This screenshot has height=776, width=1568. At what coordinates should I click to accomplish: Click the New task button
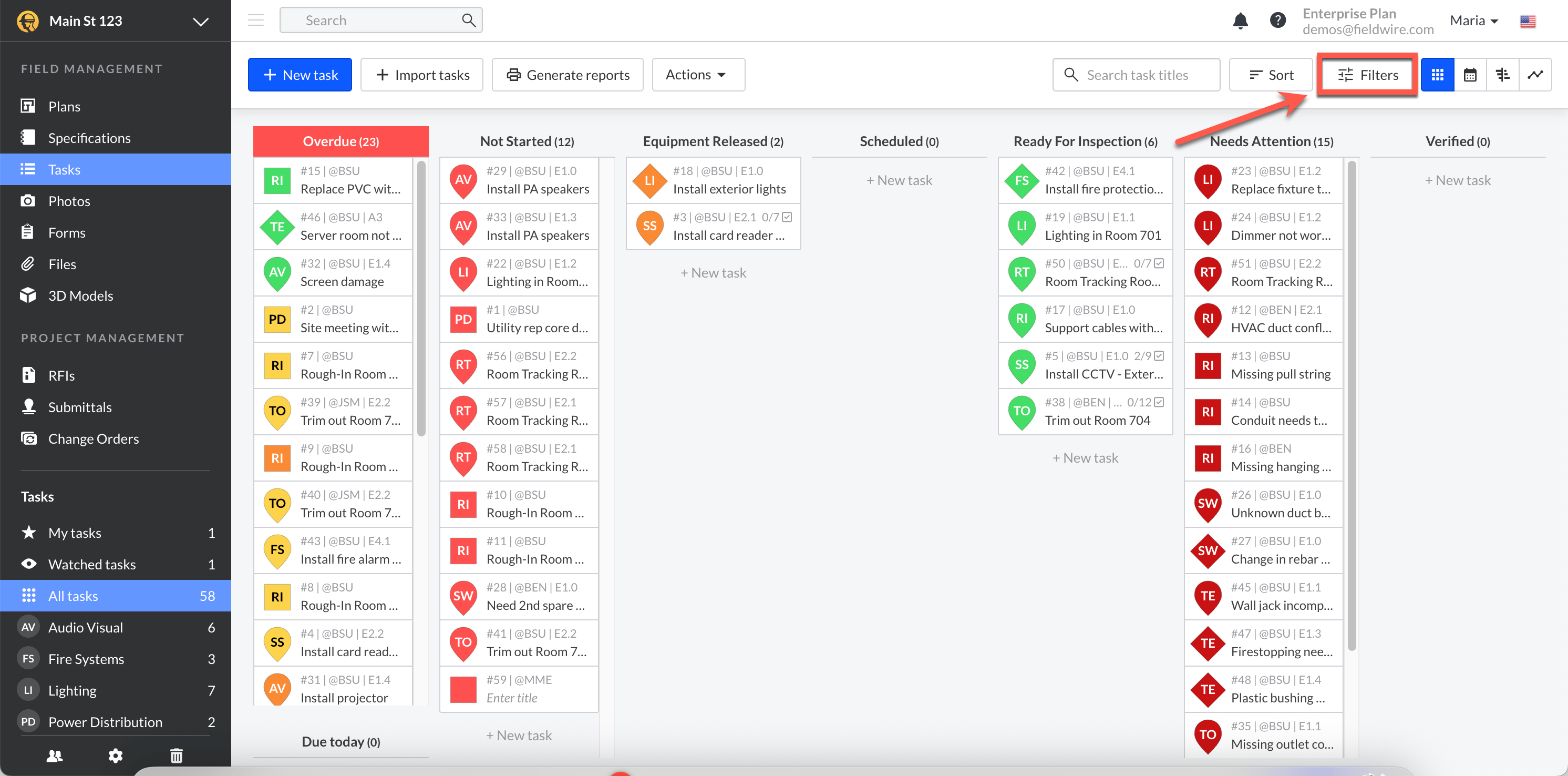300,75
